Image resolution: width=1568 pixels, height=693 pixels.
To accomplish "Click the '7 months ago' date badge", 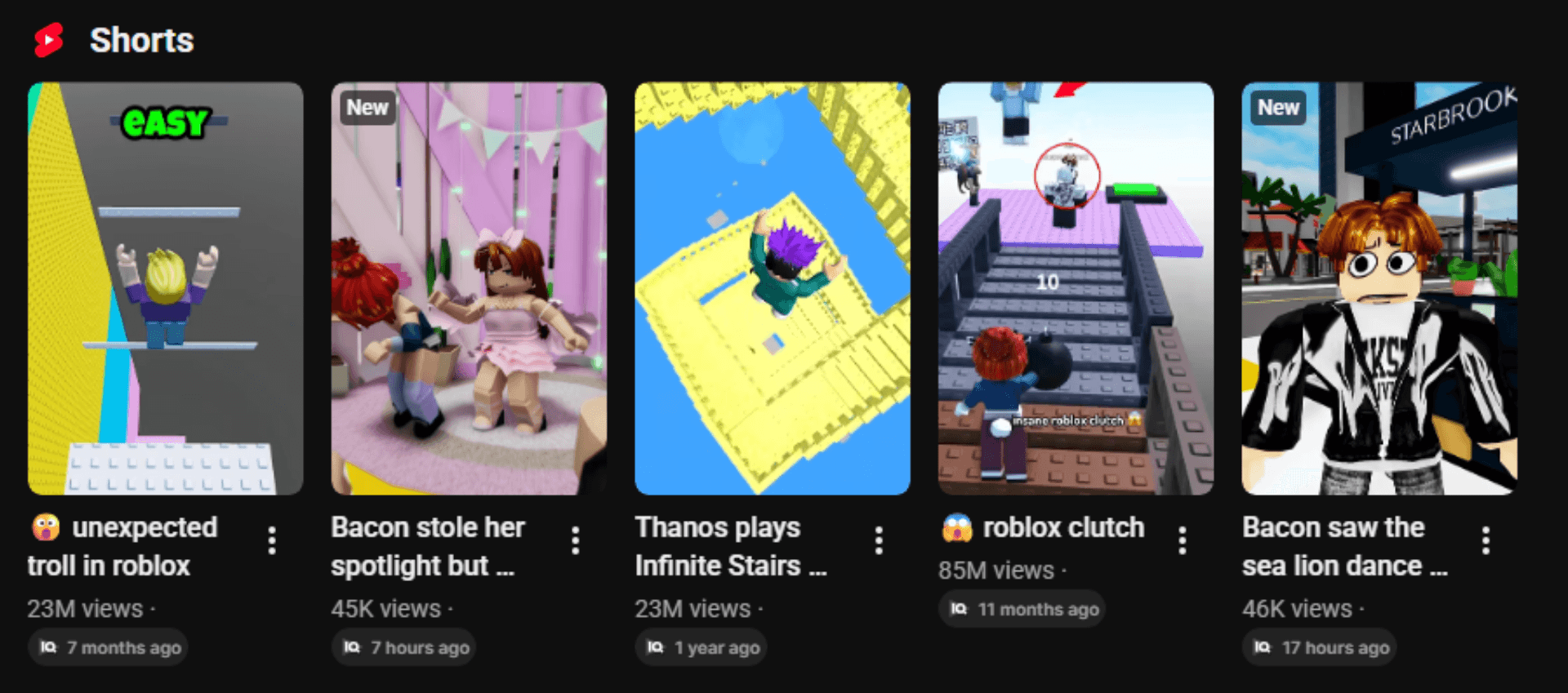I will (108, 647).
